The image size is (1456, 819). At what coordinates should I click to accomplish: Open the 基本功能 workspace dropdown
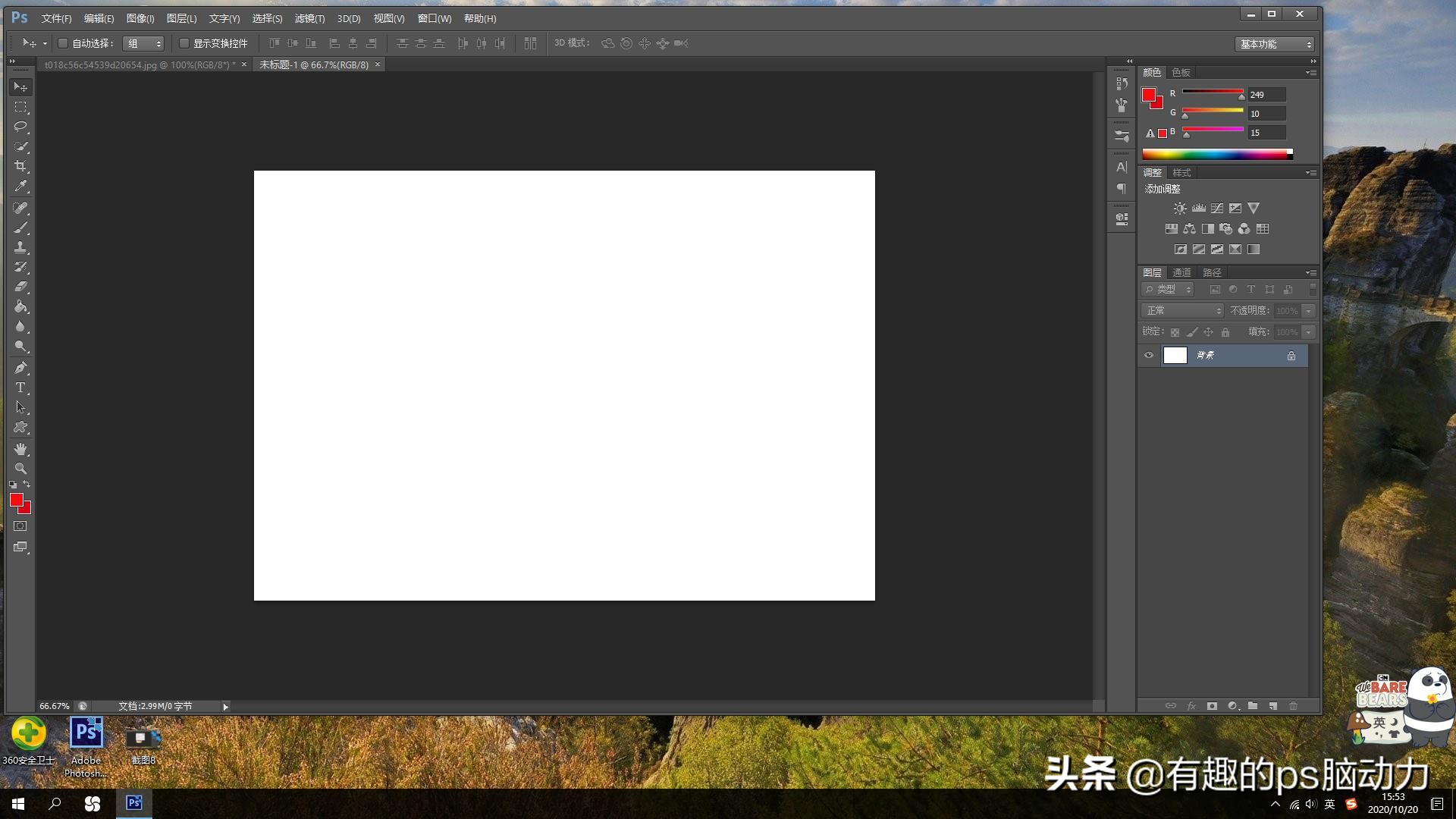[x=1275, y=44]
